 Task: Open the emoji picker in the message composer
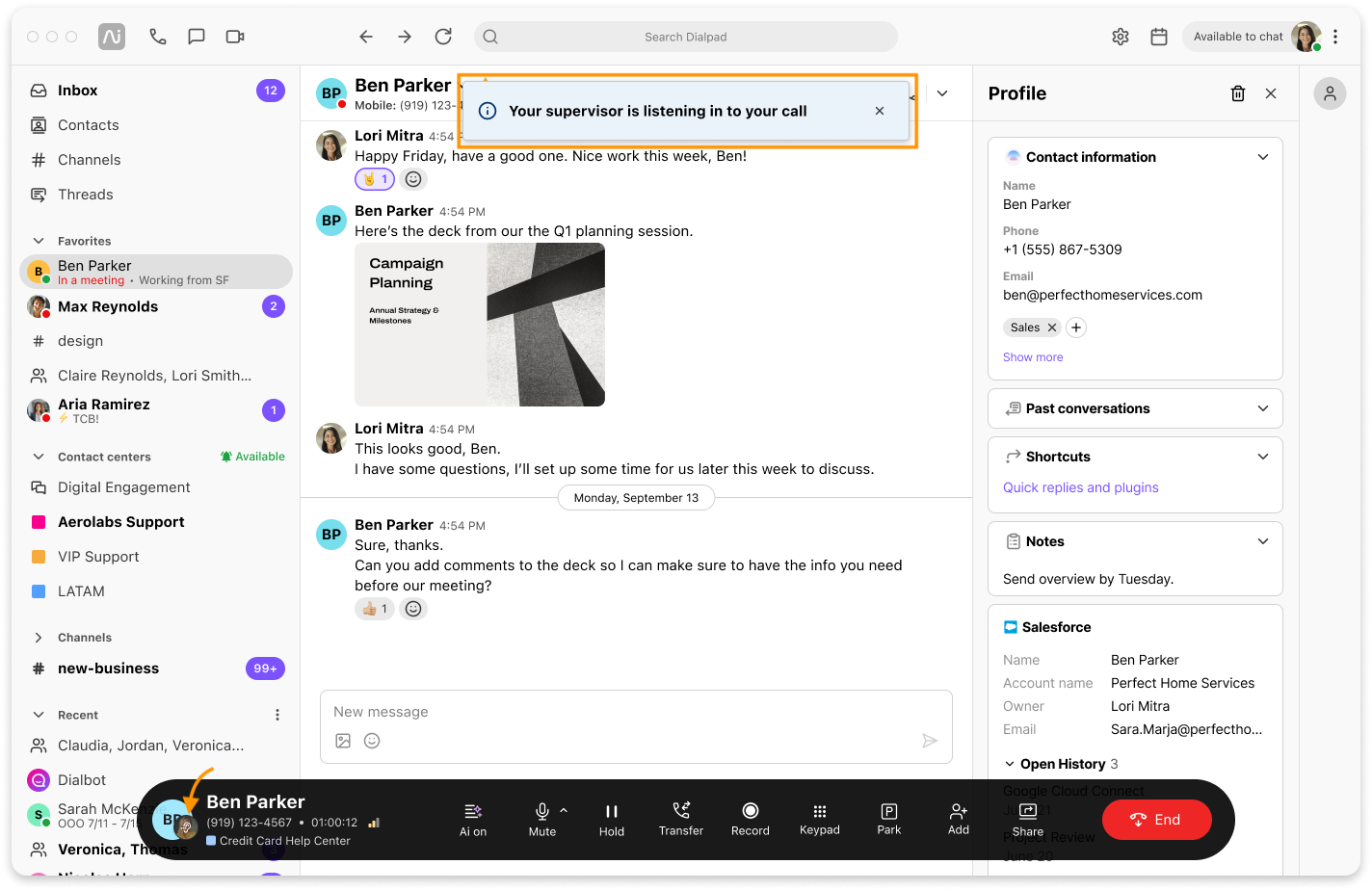(372, 741)
